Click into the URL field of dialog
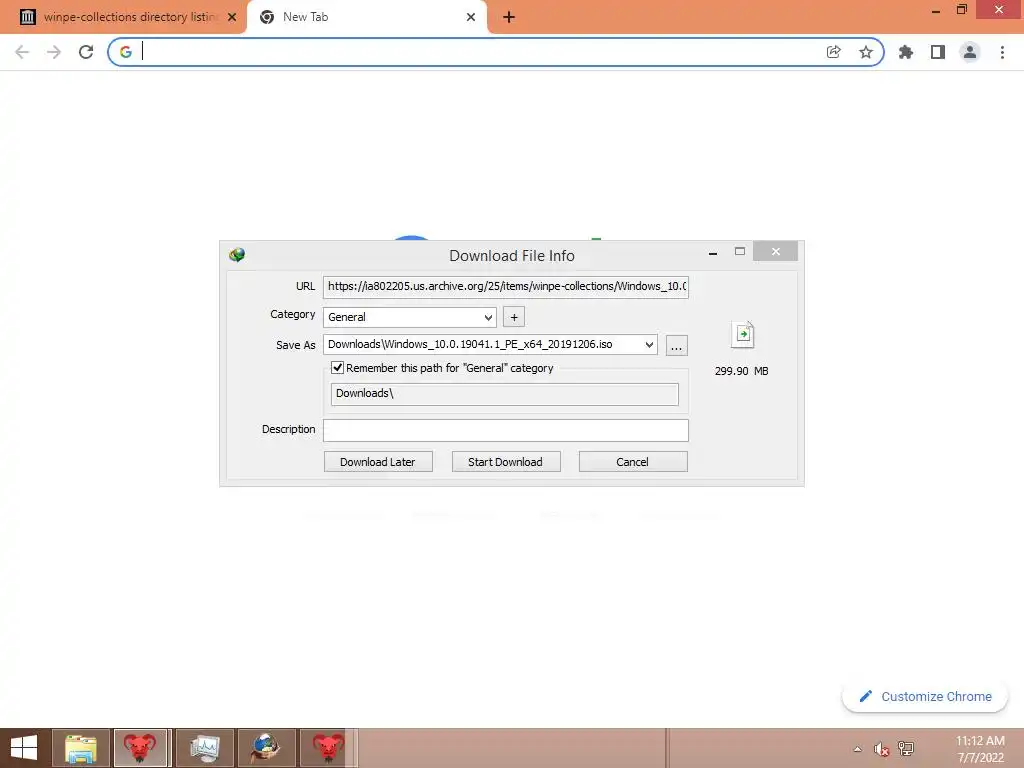Image resolution: width=1024 pixels, height=768 pixels. click(505, 287)
